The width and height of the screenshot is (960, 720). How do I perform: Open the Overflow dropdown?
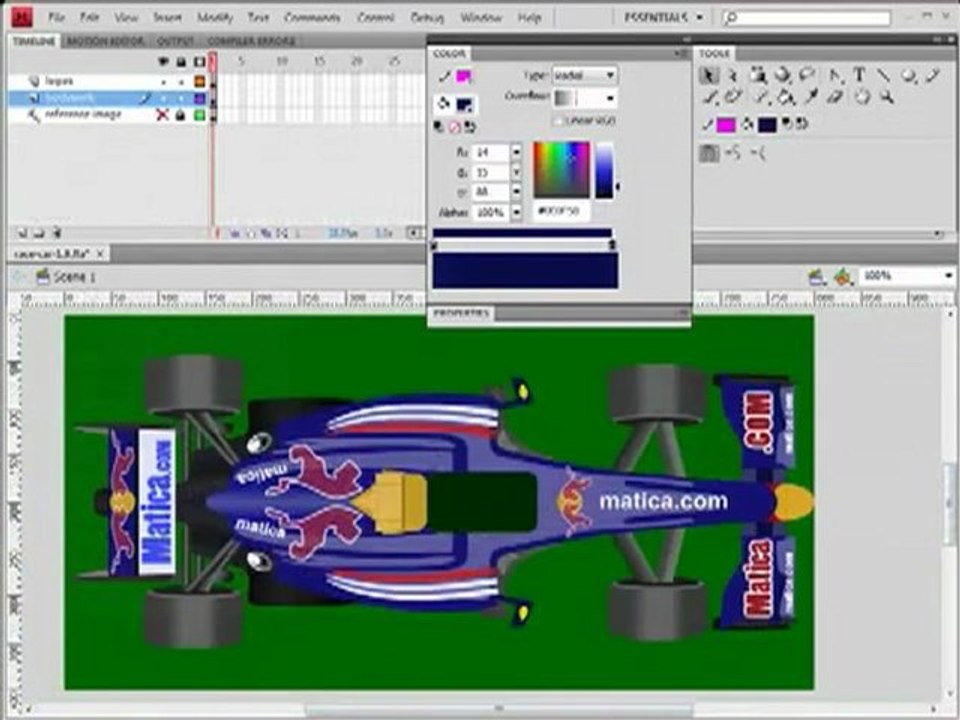tap(585, 98)
